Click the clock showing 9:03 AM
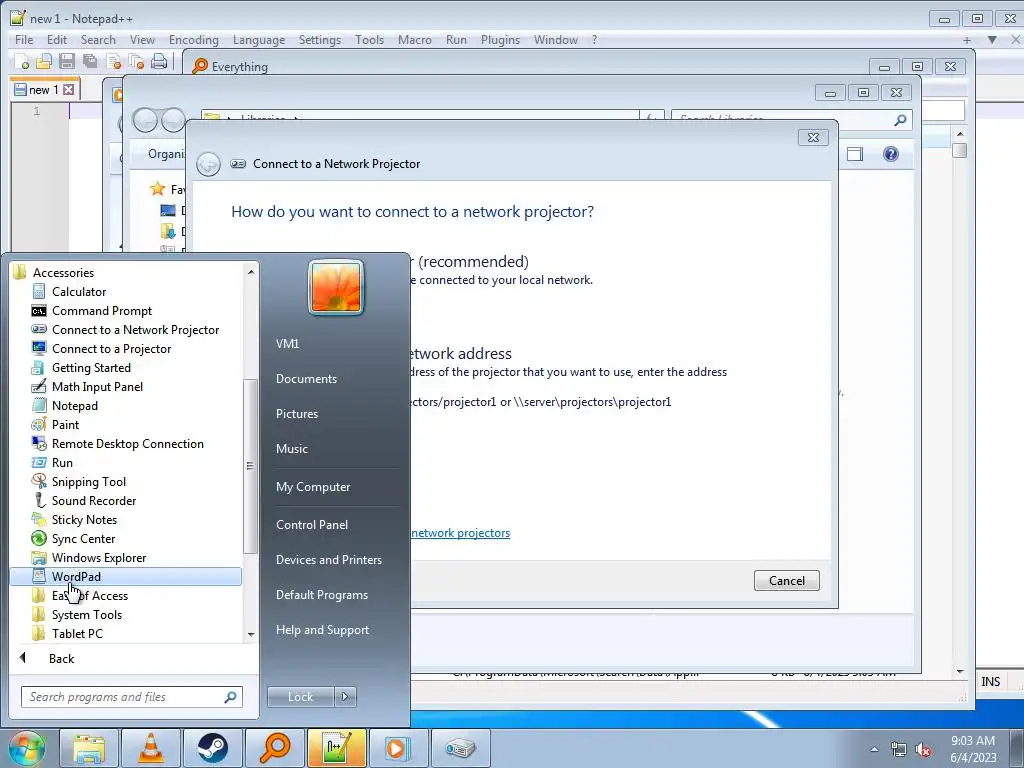This screenshot has height=768, width=1024. tap(973, 749)
